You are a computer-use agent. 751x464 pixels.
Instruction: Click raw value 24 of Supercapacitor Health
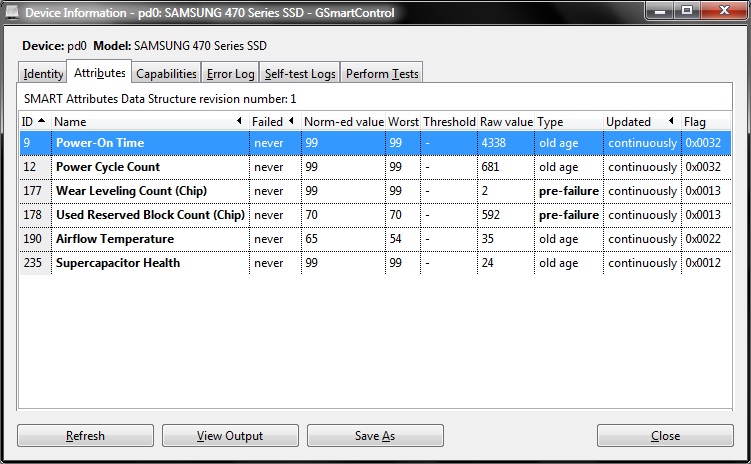(x=506, y=263)
